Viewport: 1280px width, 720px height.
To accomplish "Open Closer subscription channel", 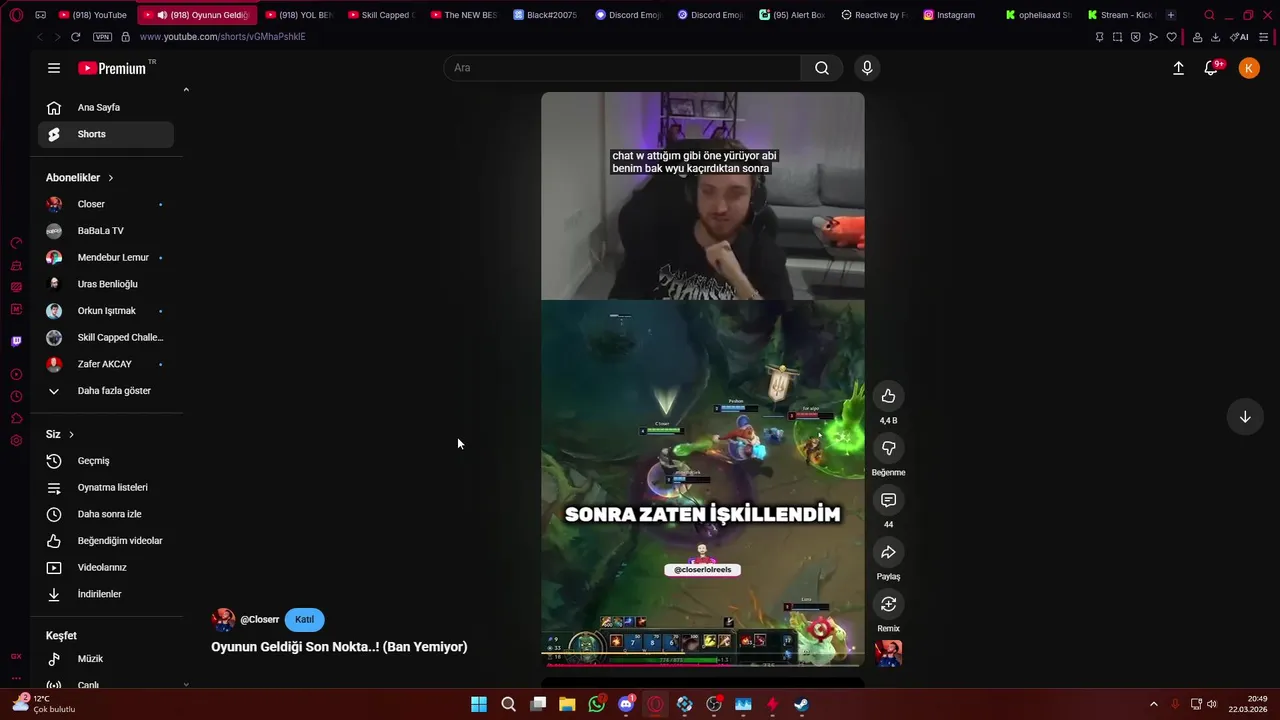I will 106,204.
